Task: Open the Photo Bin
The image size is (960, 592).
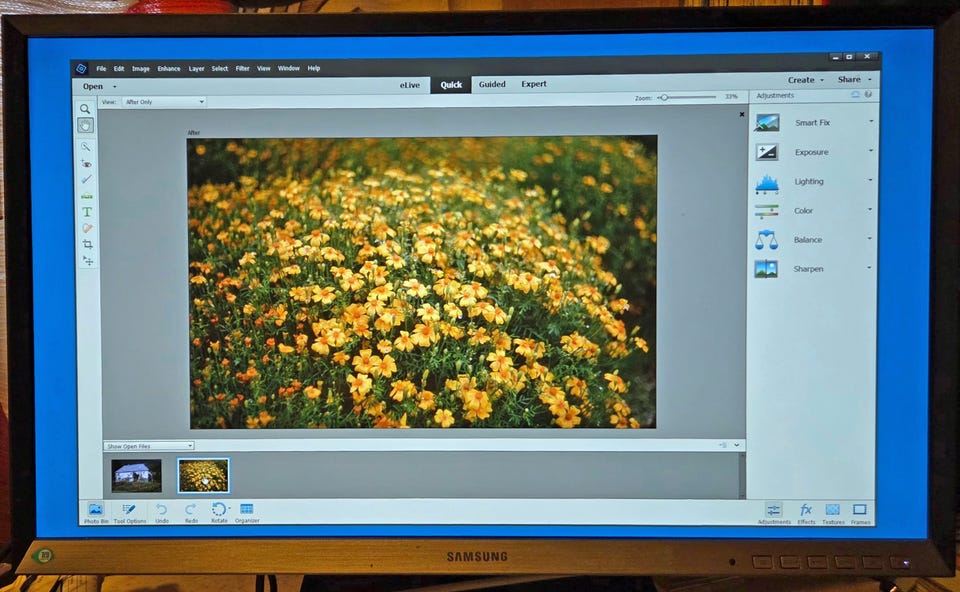Action: tap(96, 512)
